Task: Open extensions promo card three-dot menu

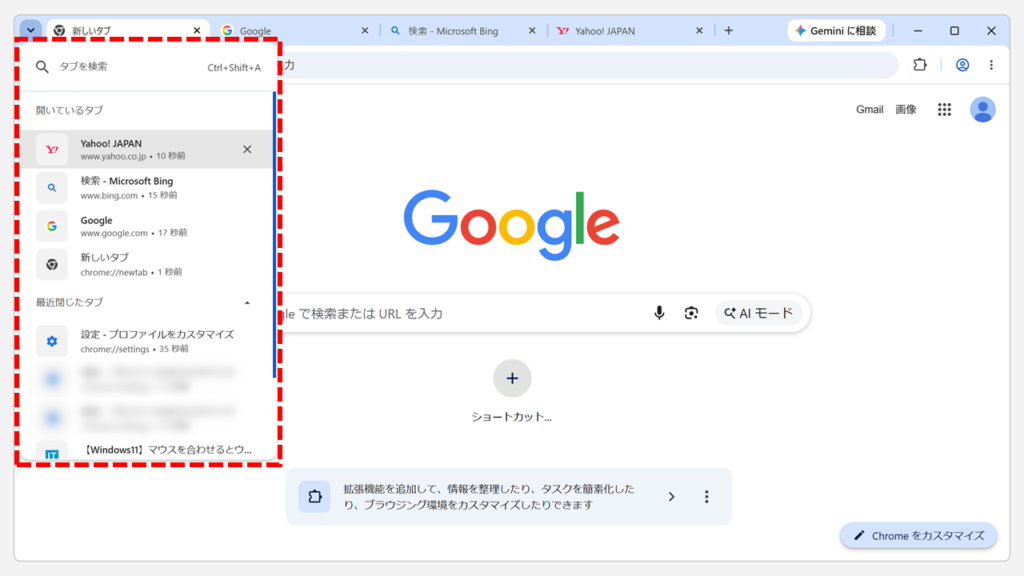Action: point(707,497)
